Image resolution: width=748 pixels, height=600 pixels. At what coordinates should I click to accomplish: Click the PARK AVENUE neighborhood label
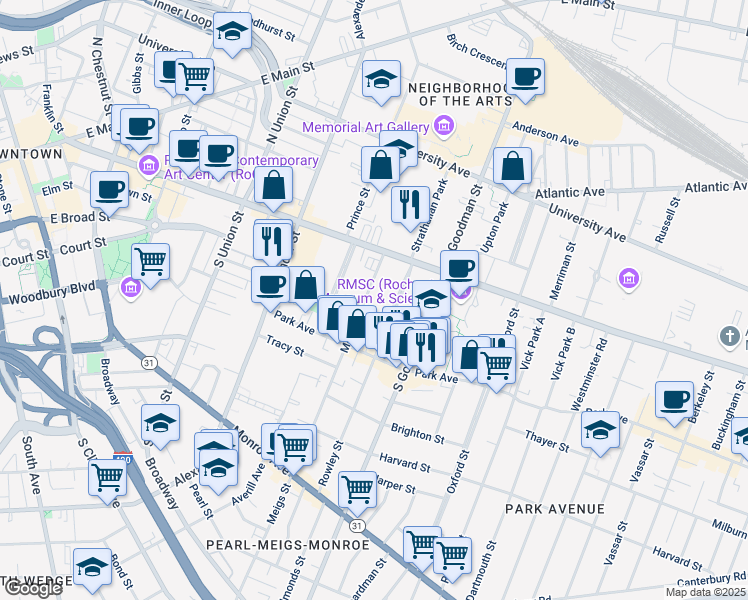(x=555, y=509)
